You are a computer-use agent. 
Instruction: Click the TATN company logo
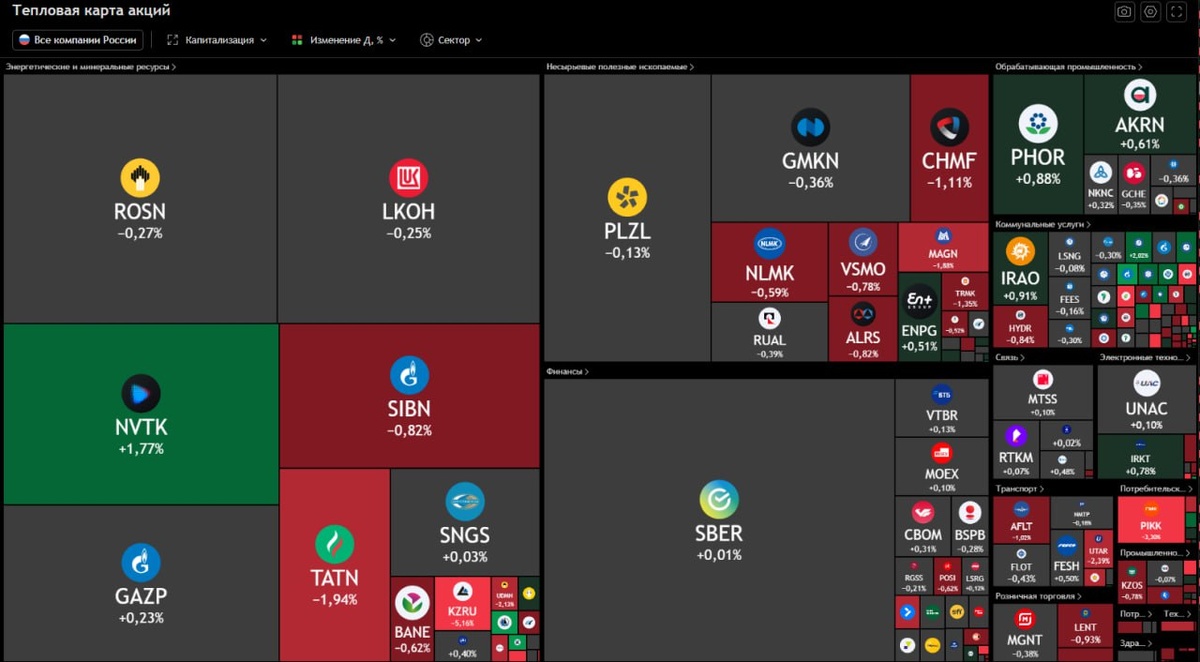coord(334,544)
